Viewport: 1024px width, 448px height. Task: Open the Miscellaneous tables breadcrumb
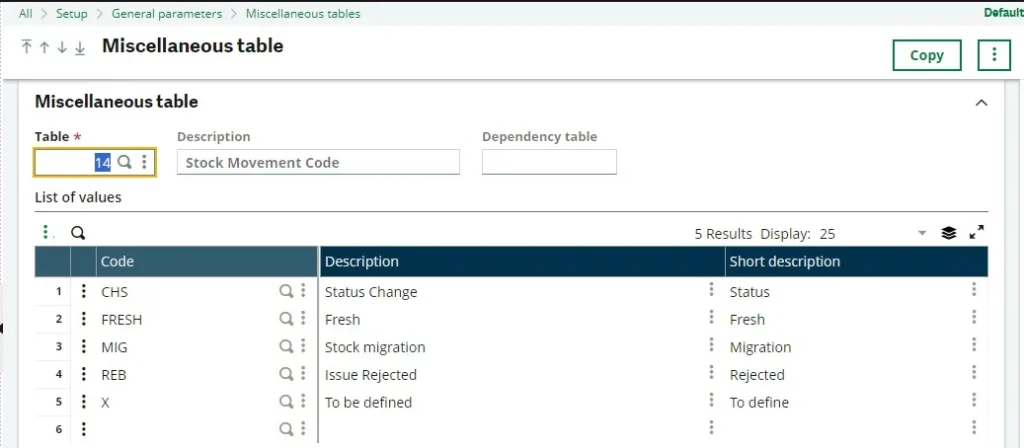click(x=303, y=14)
